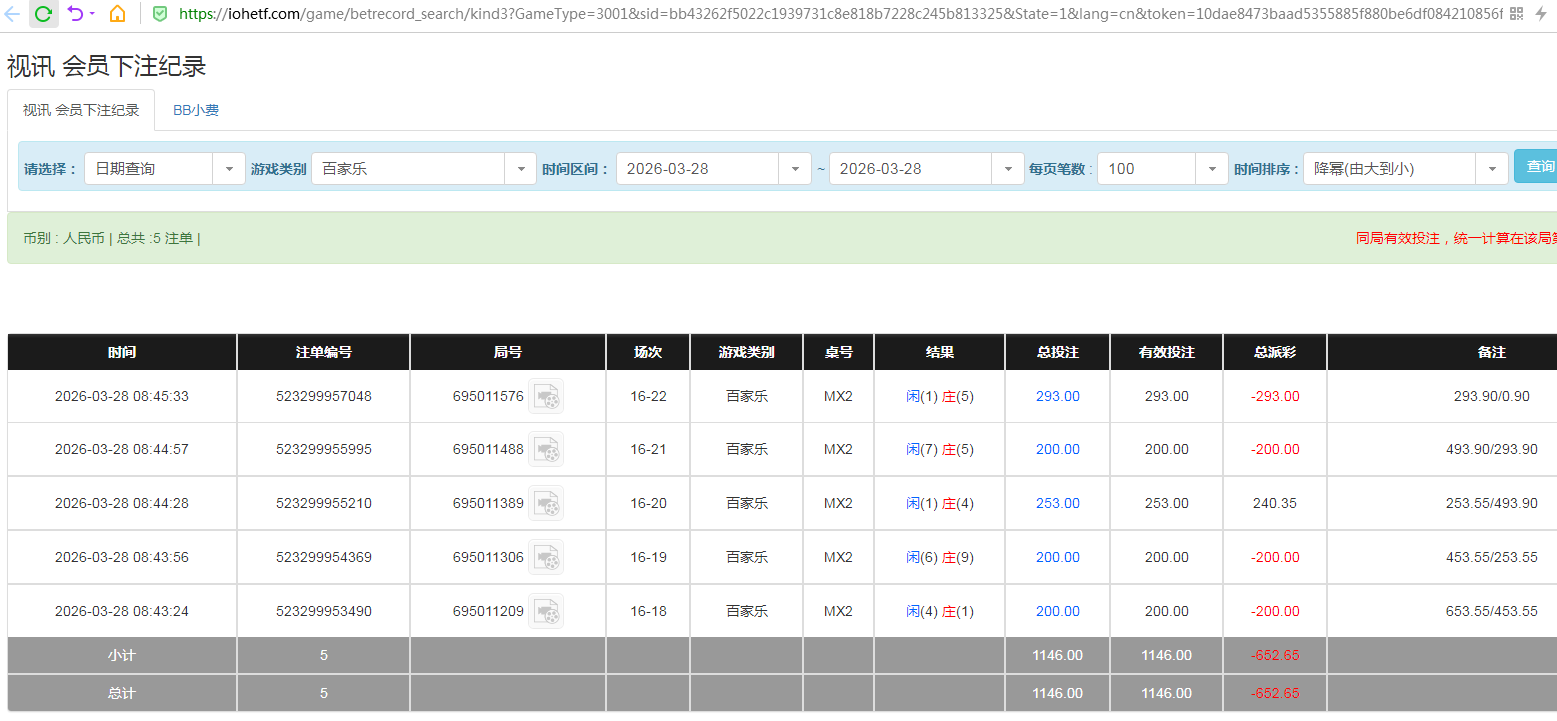Open the 293.00 total bet link
This screenshot has width=1557, height=721.
pos(1056,396)
